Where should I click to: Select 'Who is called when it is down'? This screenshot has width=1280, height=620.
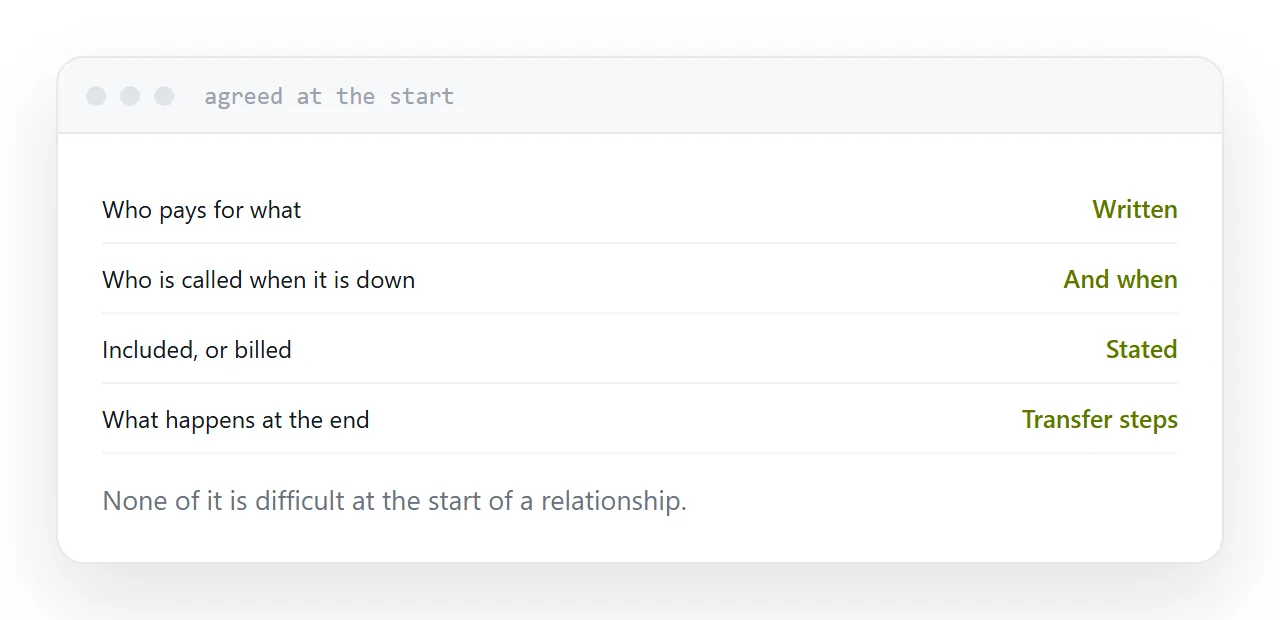[x=258, y=280]
